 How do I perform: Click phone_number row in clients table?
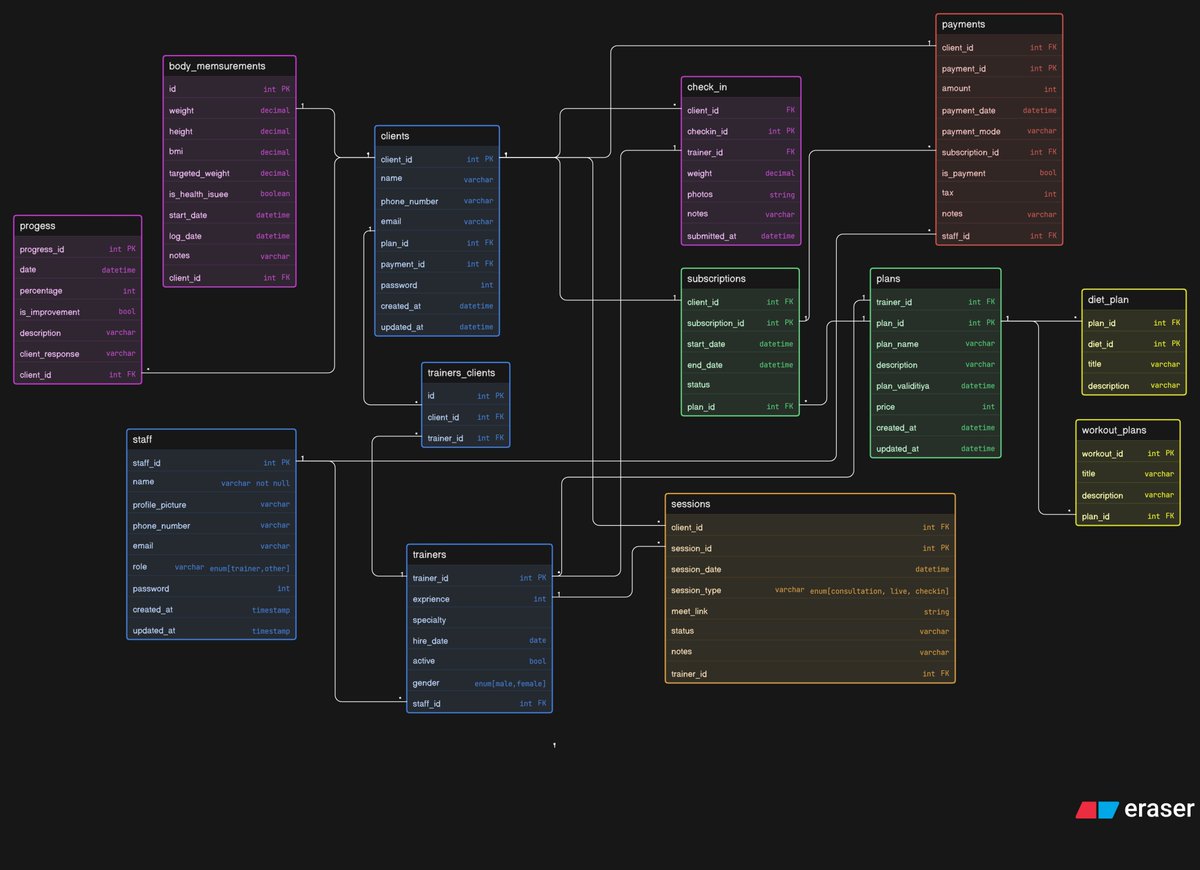(x=437, y=201)
